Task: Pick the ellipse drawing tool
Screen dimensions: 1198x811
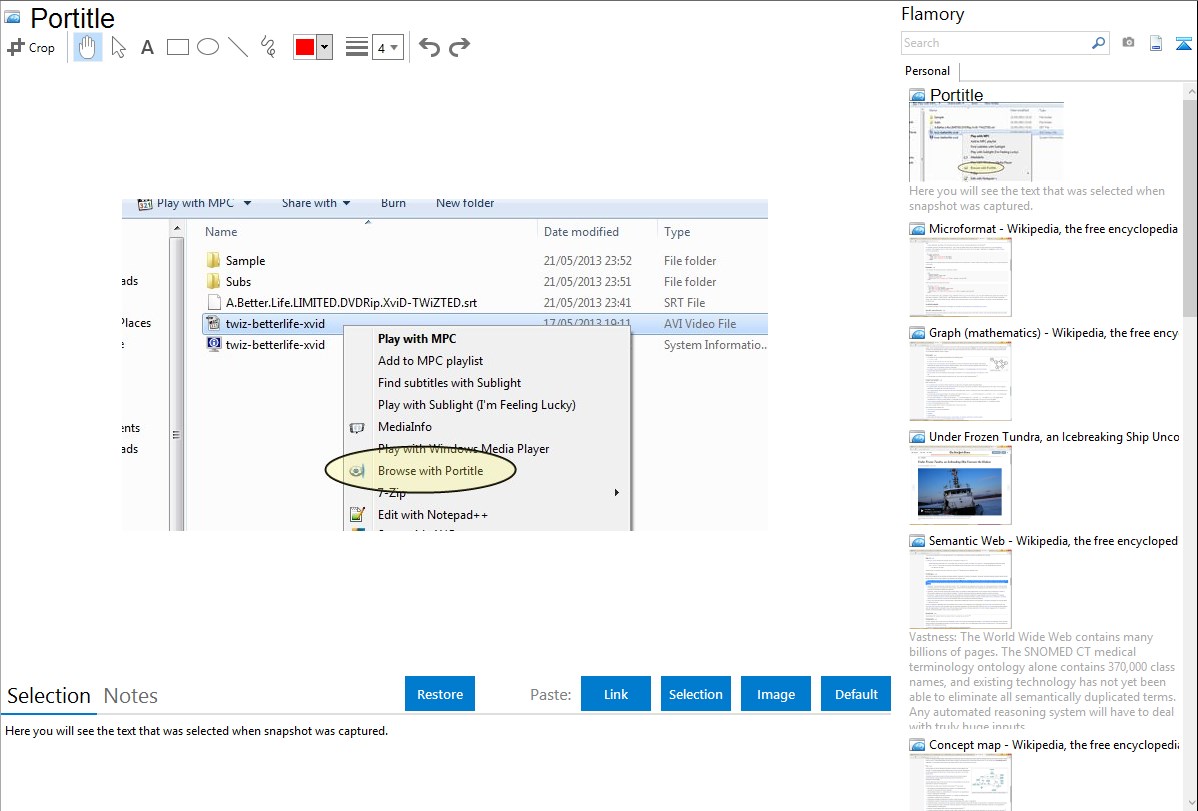Action: [208, 47]
